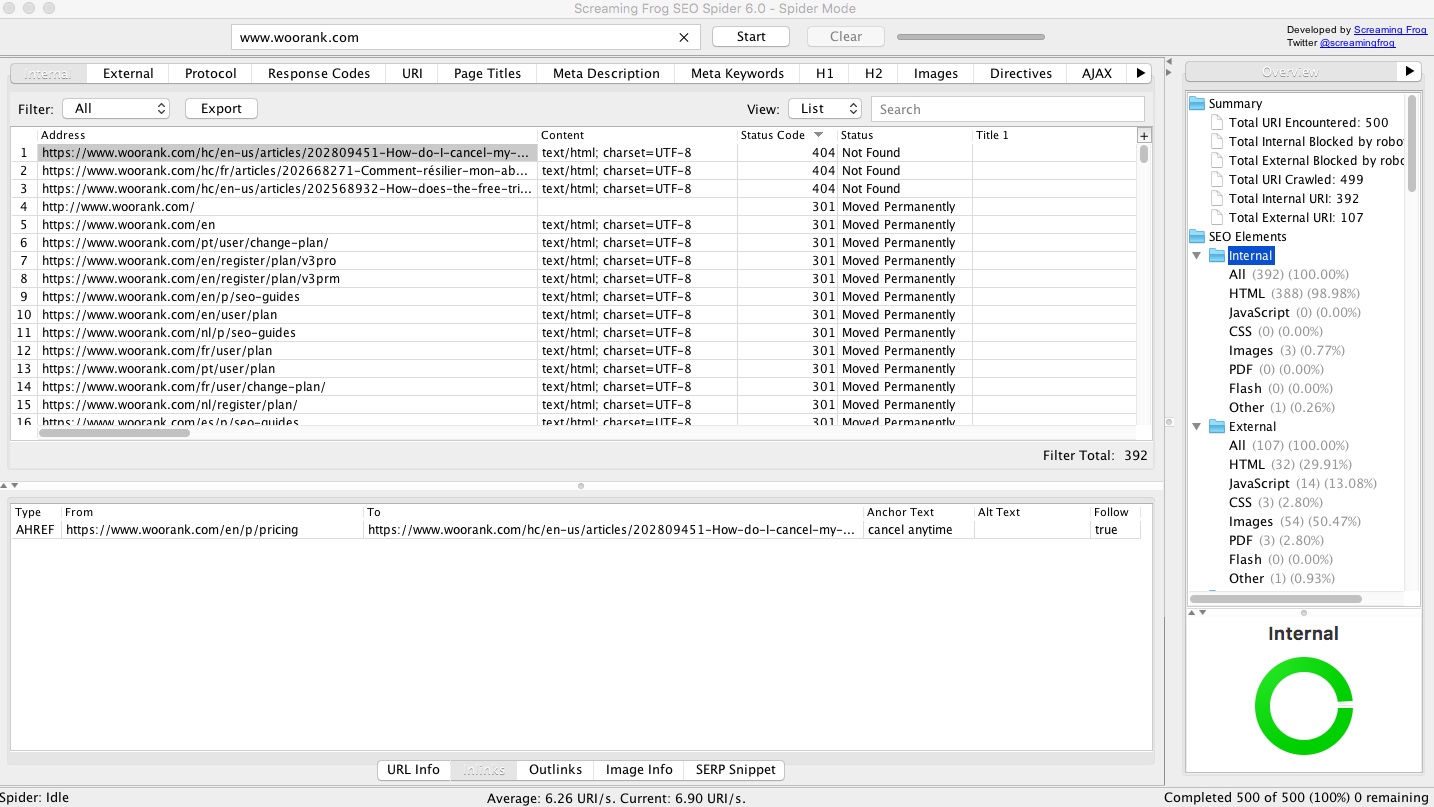Click the Internal donut chart graphic
The image size is (1434, 807).
click(1303, 705)
